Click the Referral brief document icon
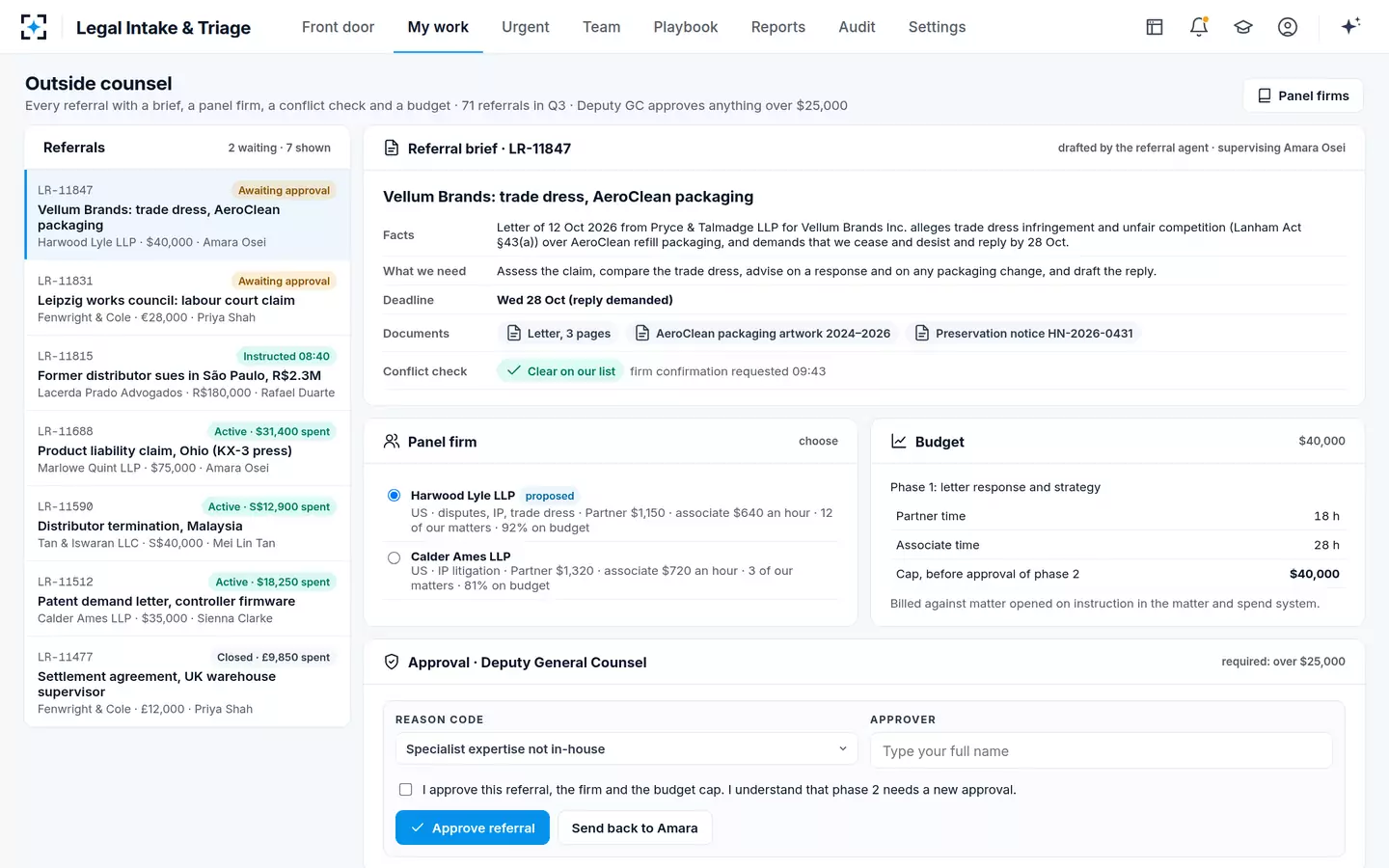 point(392,149)
